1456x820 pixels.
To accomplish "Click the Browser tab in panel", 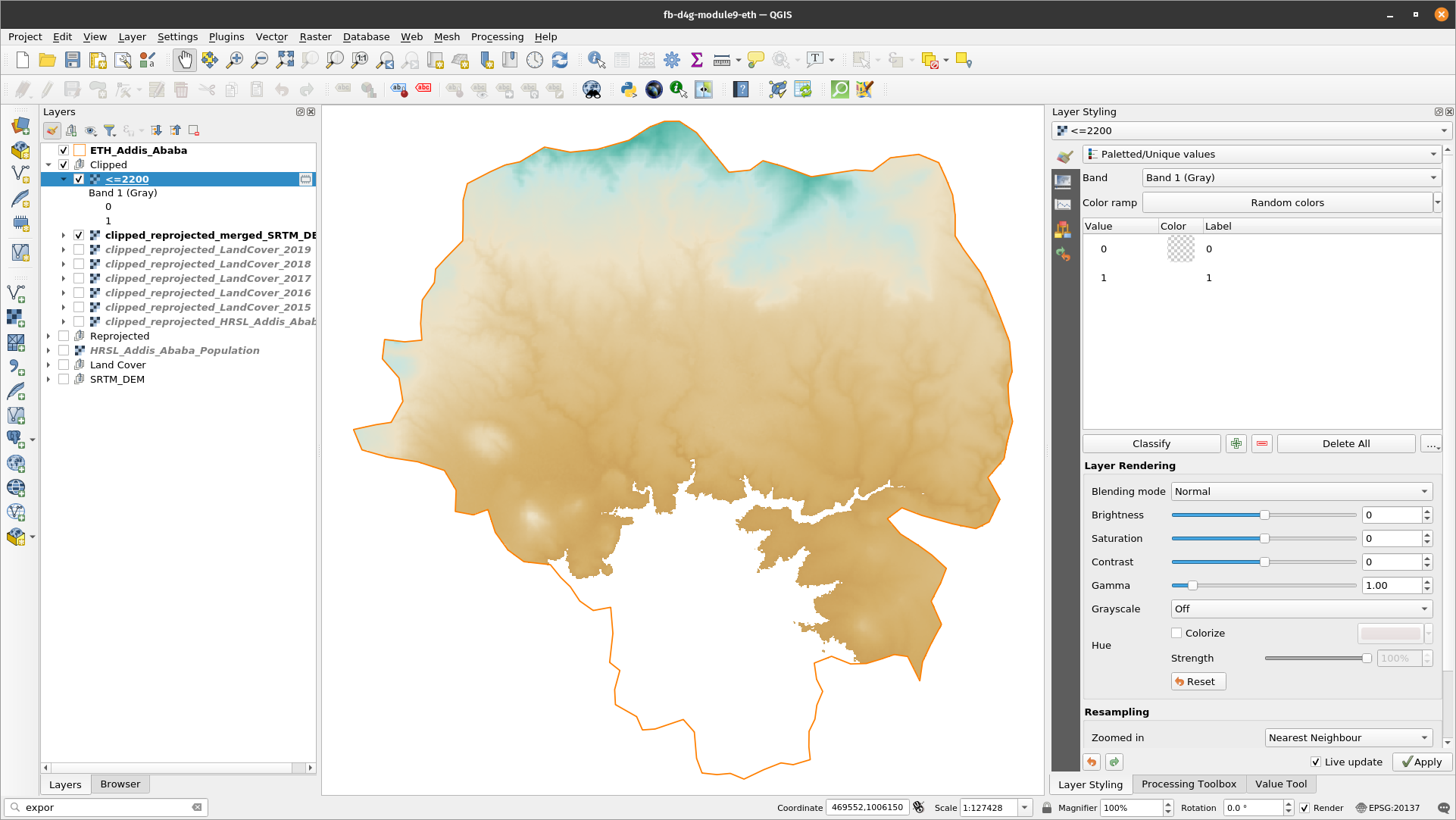I will pyautogui.click(x=119, y=784).
